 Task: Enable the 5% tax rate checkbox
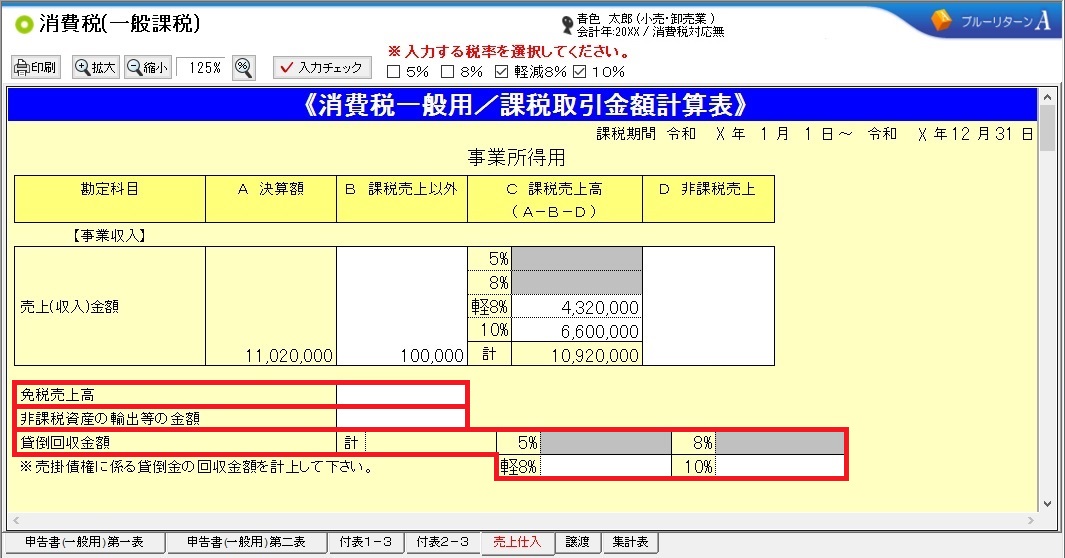[x=393, y=71]
